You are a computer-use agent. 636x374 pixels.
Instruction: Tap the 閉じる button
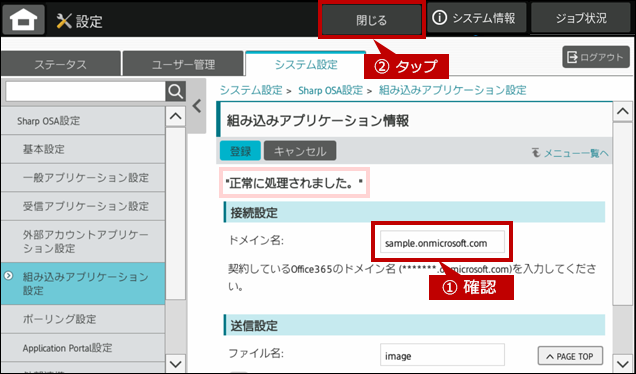tap(372, 20)
